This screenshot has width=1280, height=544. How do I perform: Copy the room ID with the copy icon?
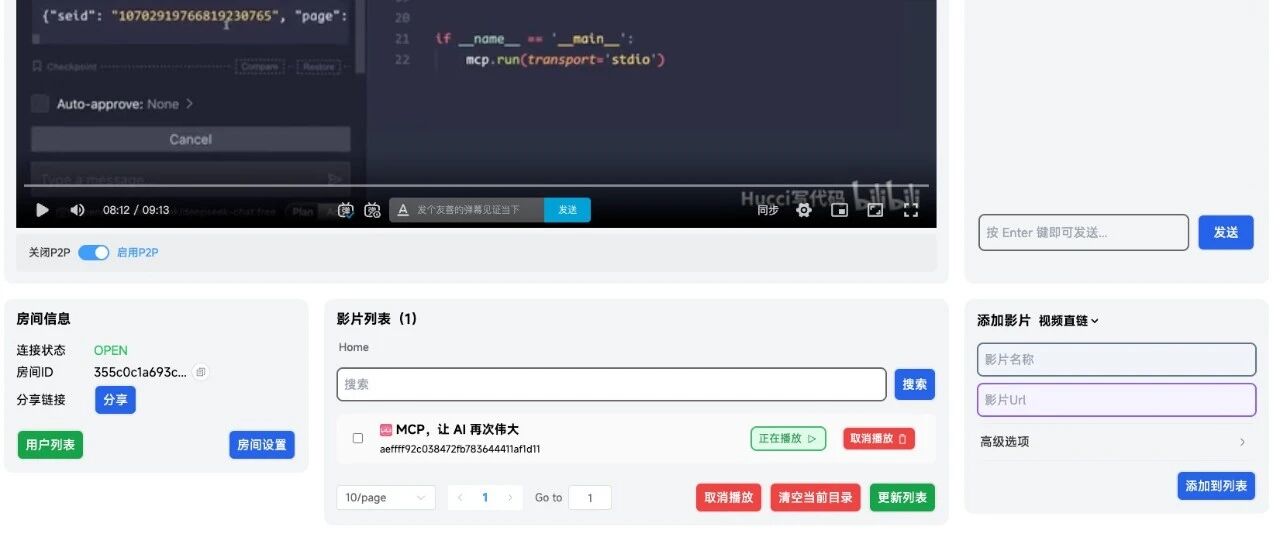coord(201,372)
